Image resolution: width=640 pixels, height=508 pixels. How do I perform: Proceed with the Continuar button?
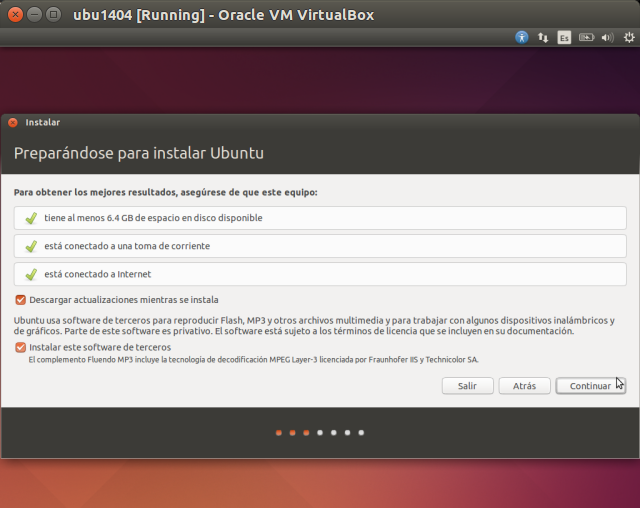pos(591,386)
